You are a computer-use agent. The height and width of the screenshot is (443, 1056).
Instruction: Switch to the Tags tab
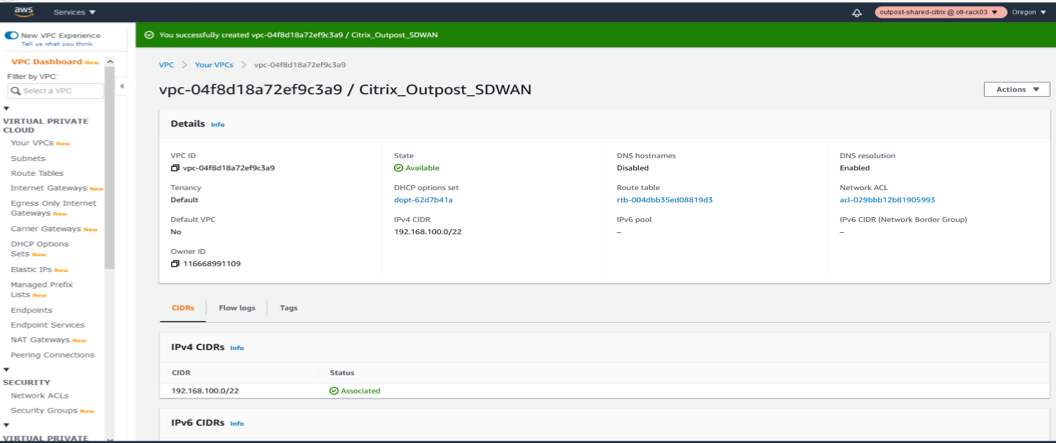point(289,308)
